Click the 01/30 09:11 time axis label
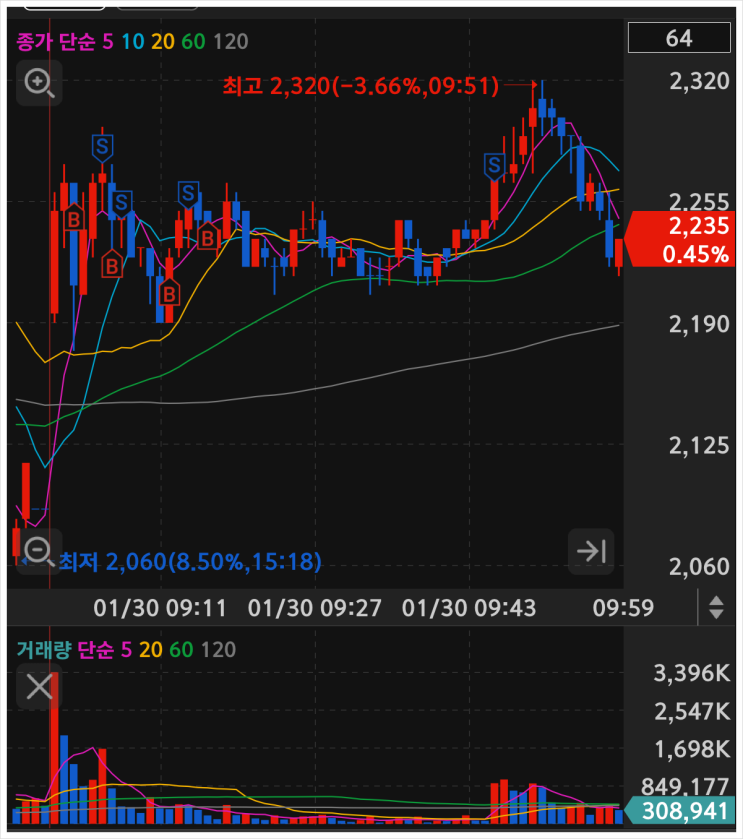This screenshot has height=839, width=743. tap(160, 608)
